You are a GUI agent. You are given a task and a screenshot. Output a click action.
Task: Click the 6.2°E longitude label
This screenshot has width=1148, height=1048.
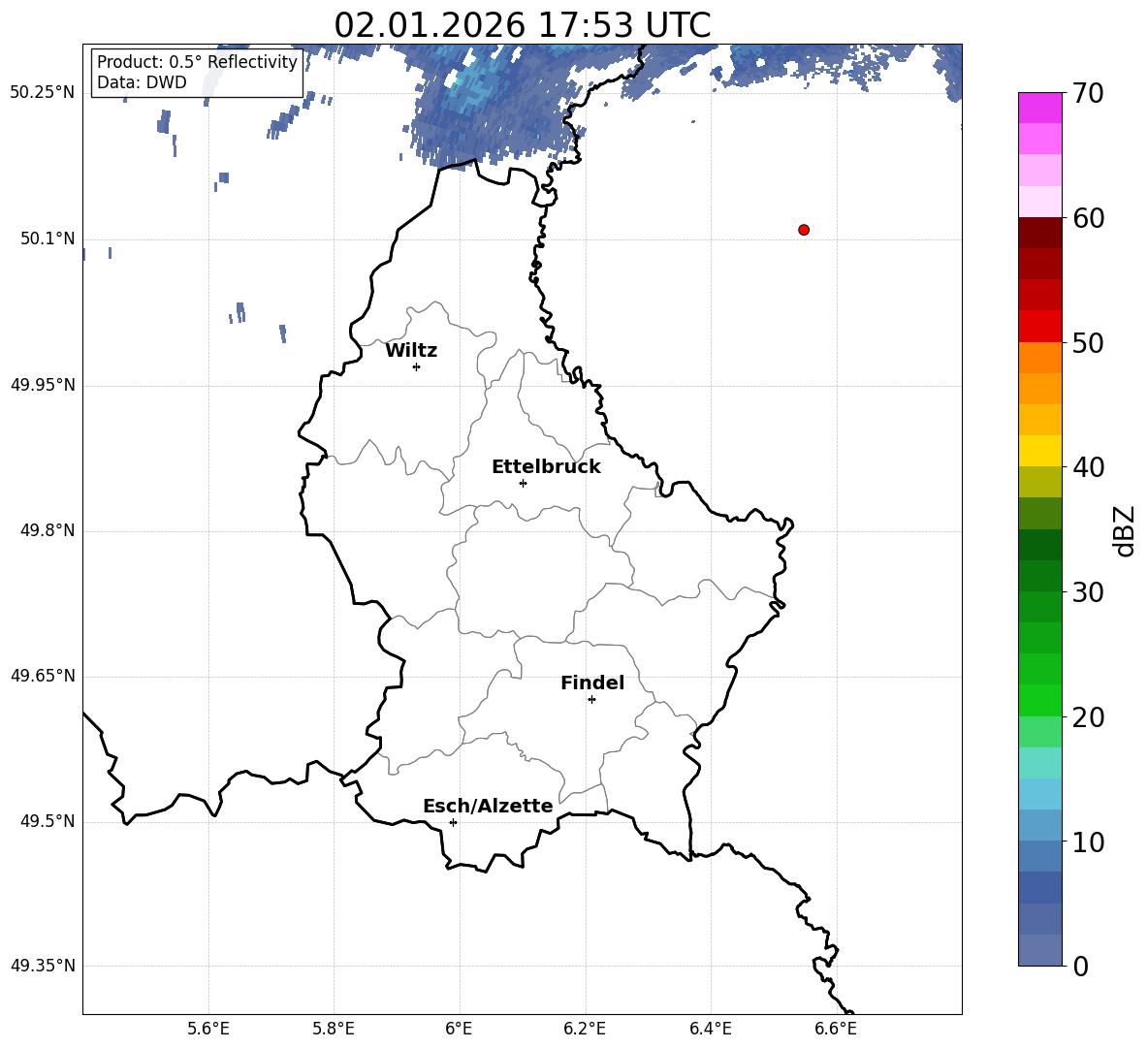pyautogui.click(x=585, y=1029)
